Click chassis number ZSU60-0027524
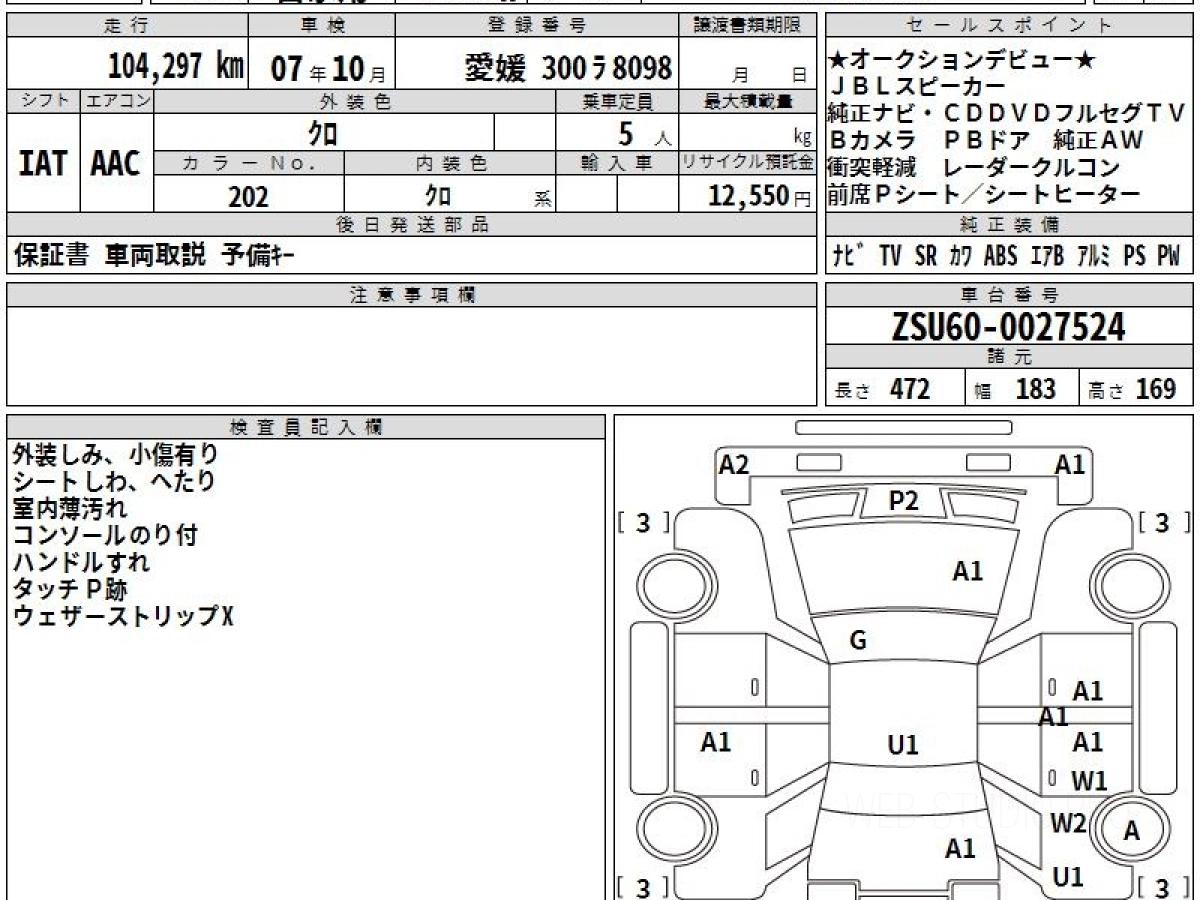1200x900 pixels. 1008,327
